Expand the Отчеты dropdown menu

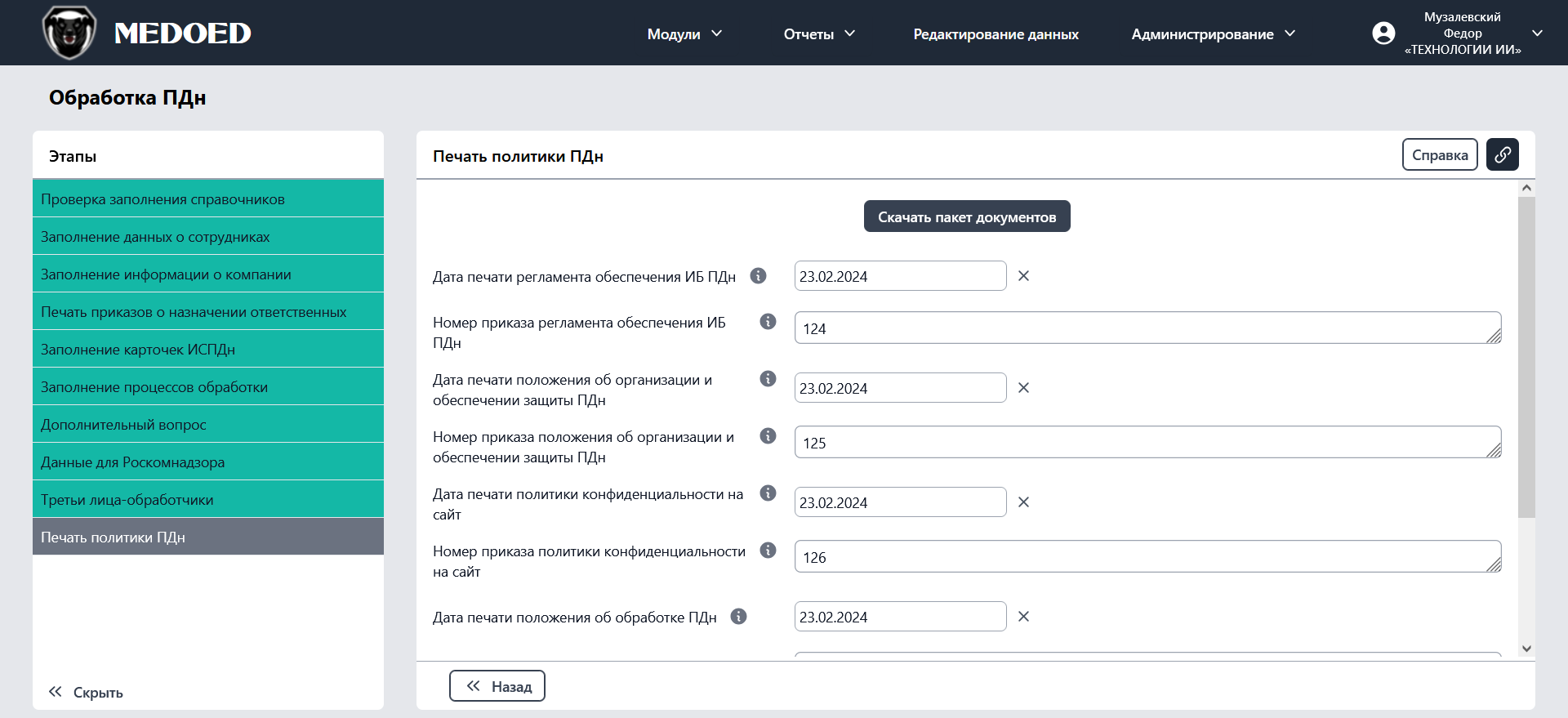tap(819, 33)
